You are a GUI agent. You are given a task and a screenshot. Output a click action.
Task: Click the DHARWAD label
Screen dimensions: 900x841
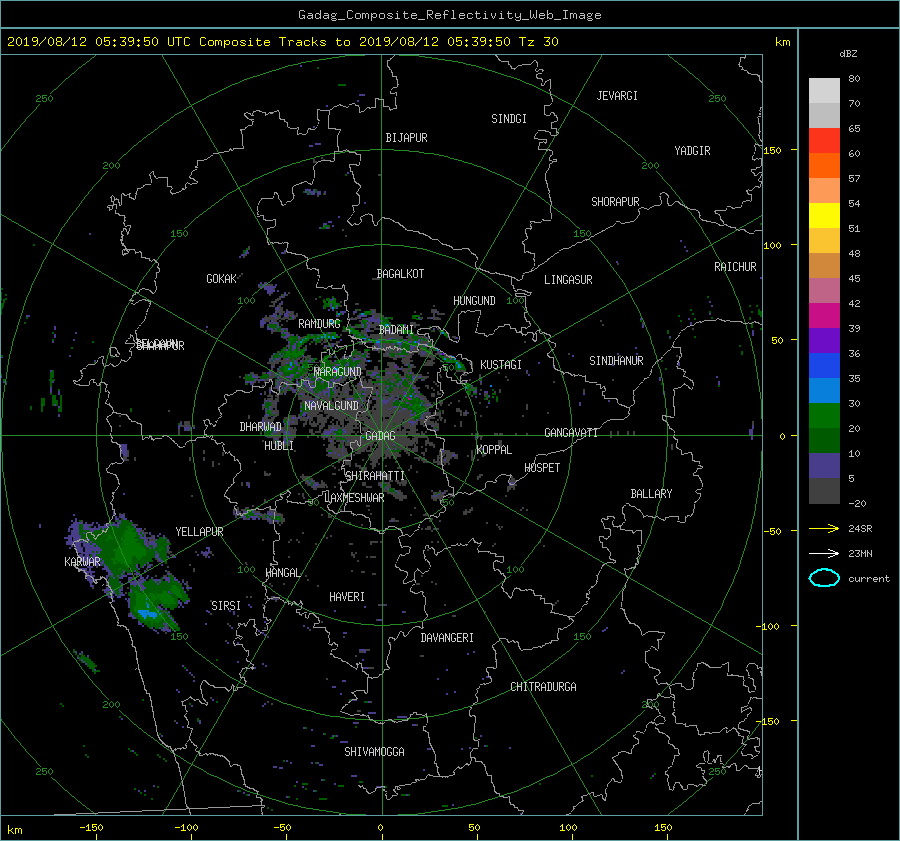260,427
